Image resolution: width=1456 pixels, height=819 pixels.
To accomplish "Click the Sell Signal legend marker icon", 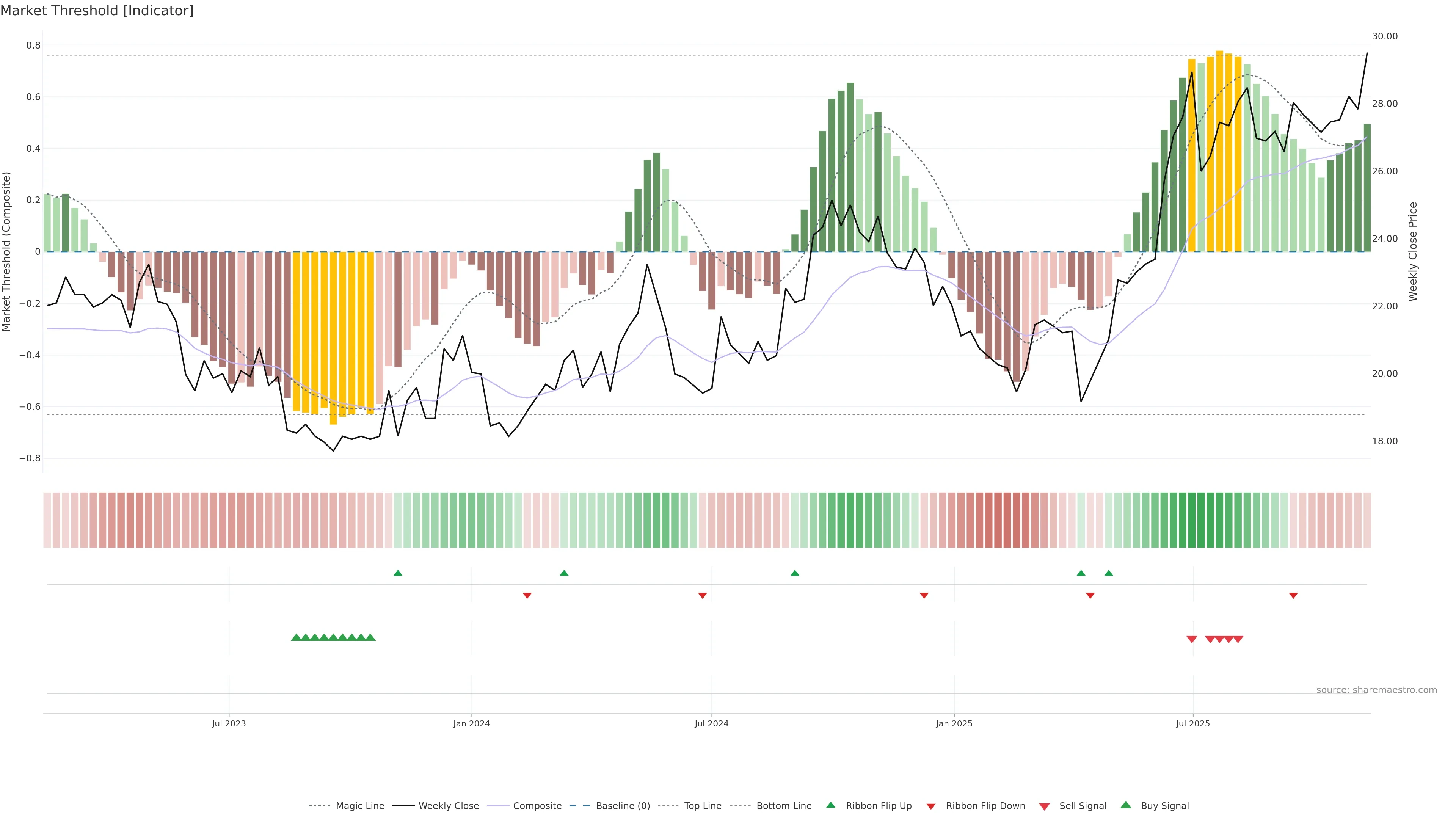I will point(1044,806).
